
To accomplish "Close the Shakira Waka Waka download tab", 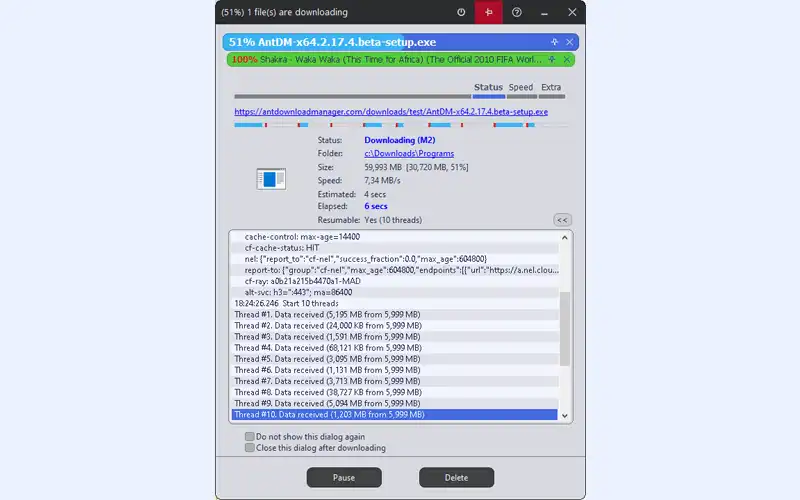I will click(566, 59).
